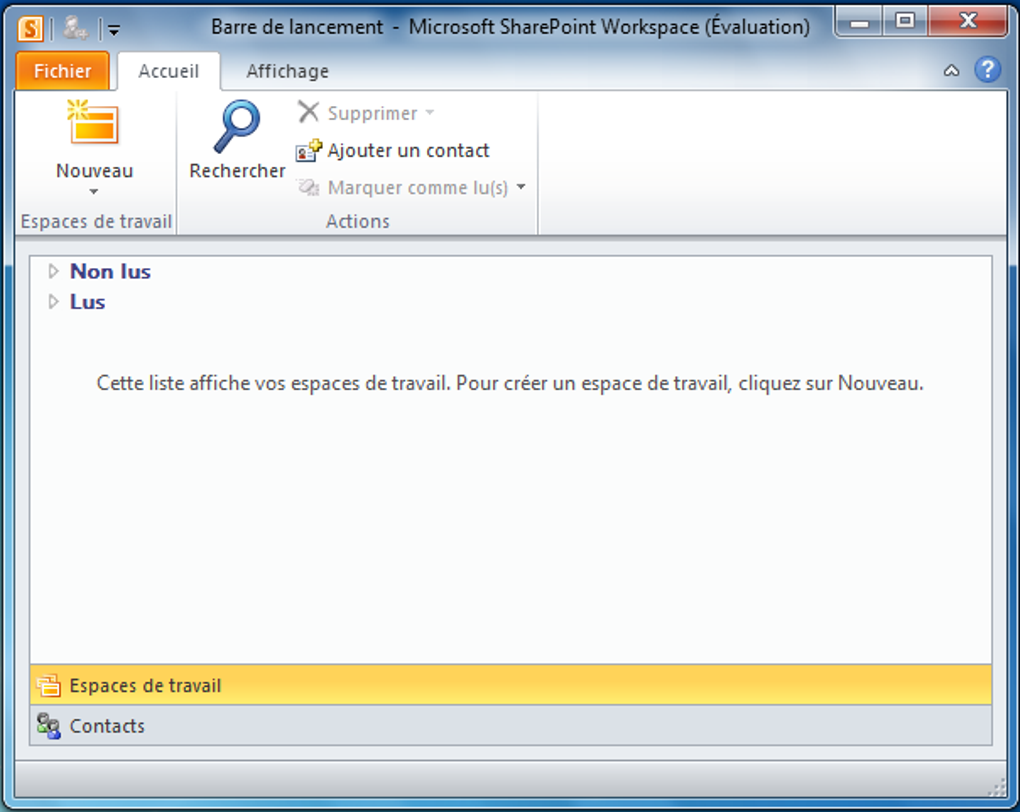Click the window resize grip
The height and width of the screenshot is (812, 1020).
tap(997, 788)
